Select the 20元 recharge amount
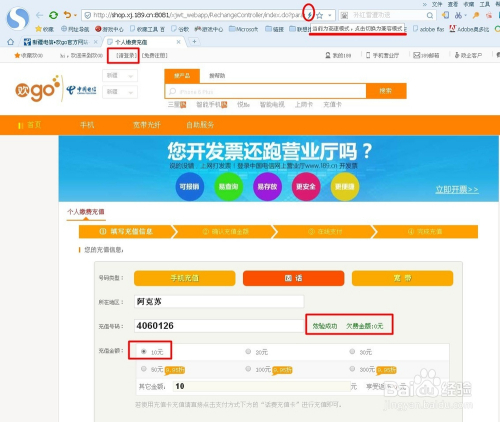The image size is (500, 422). click(248, 352)
